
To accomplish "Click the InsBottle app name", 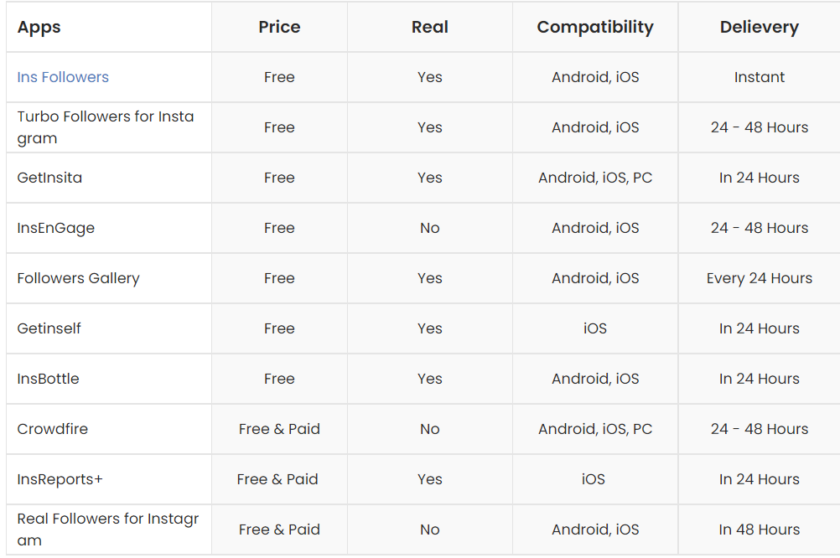I will (48, 379).
